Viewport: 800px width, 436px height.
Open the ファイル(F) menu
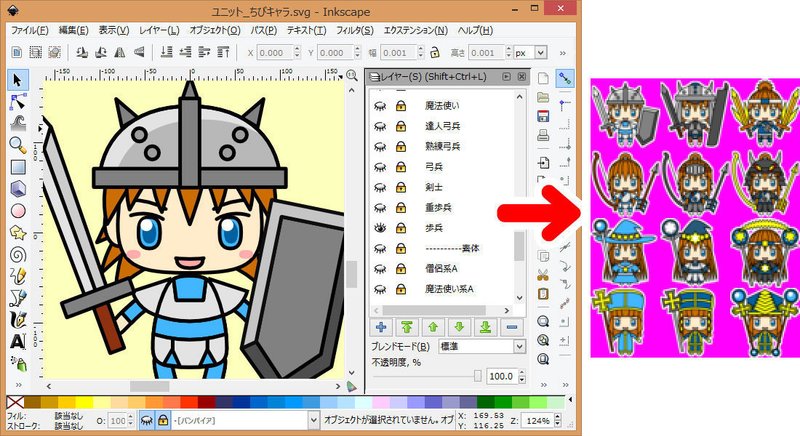30,30
